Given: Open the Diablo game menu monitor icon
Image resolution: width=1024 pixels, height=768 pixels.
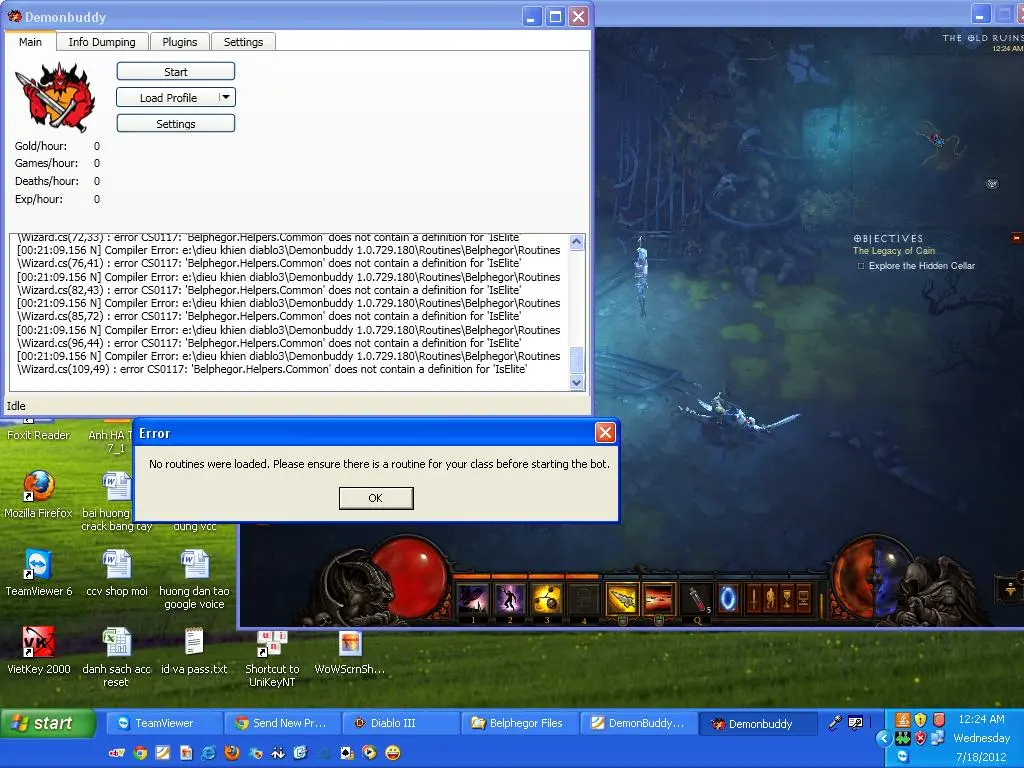Looking at the screenshot, I should (x=804, y=598).
